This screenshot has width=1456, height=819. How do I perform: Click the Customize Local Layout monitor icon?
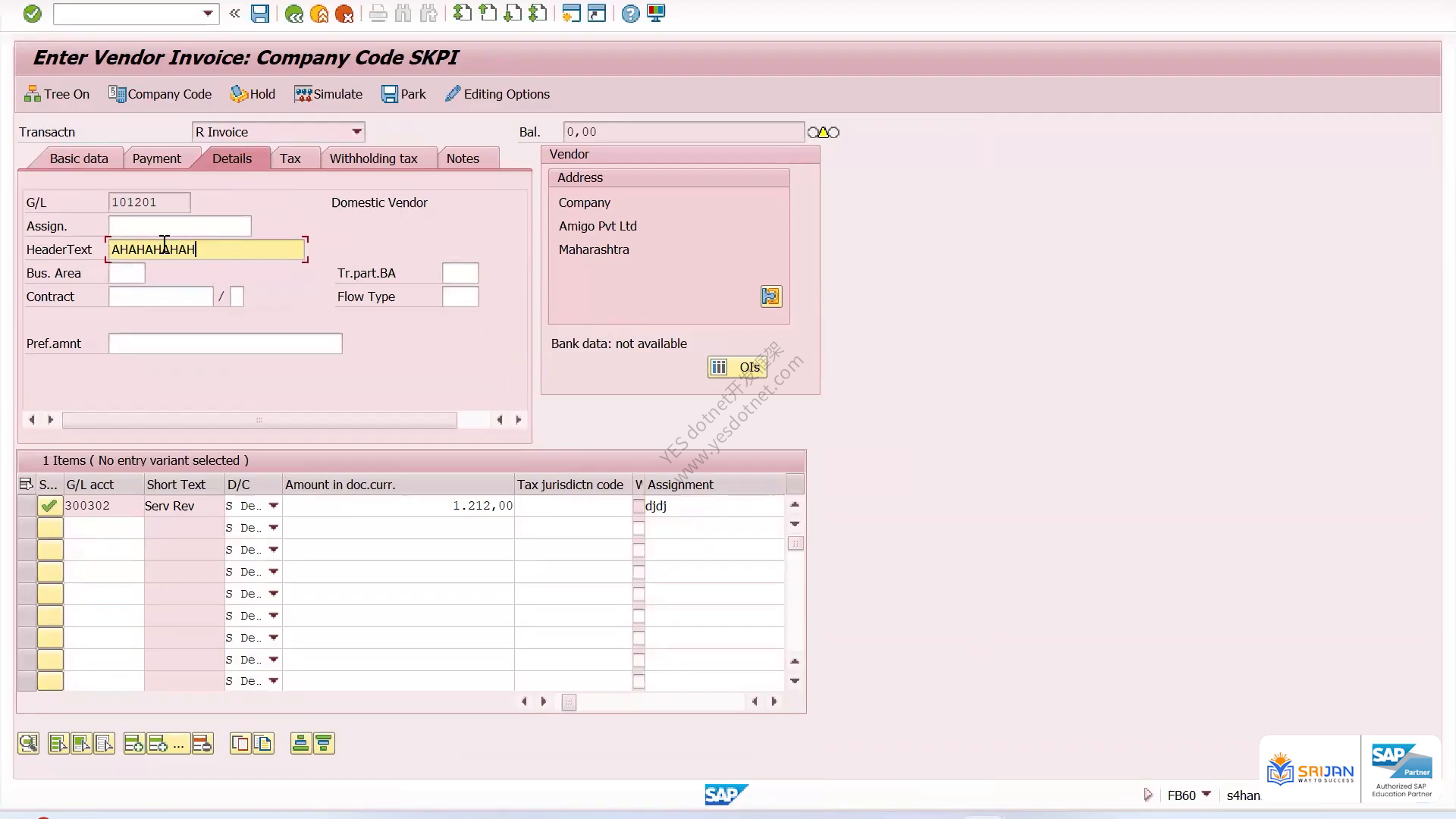[656, 14]
